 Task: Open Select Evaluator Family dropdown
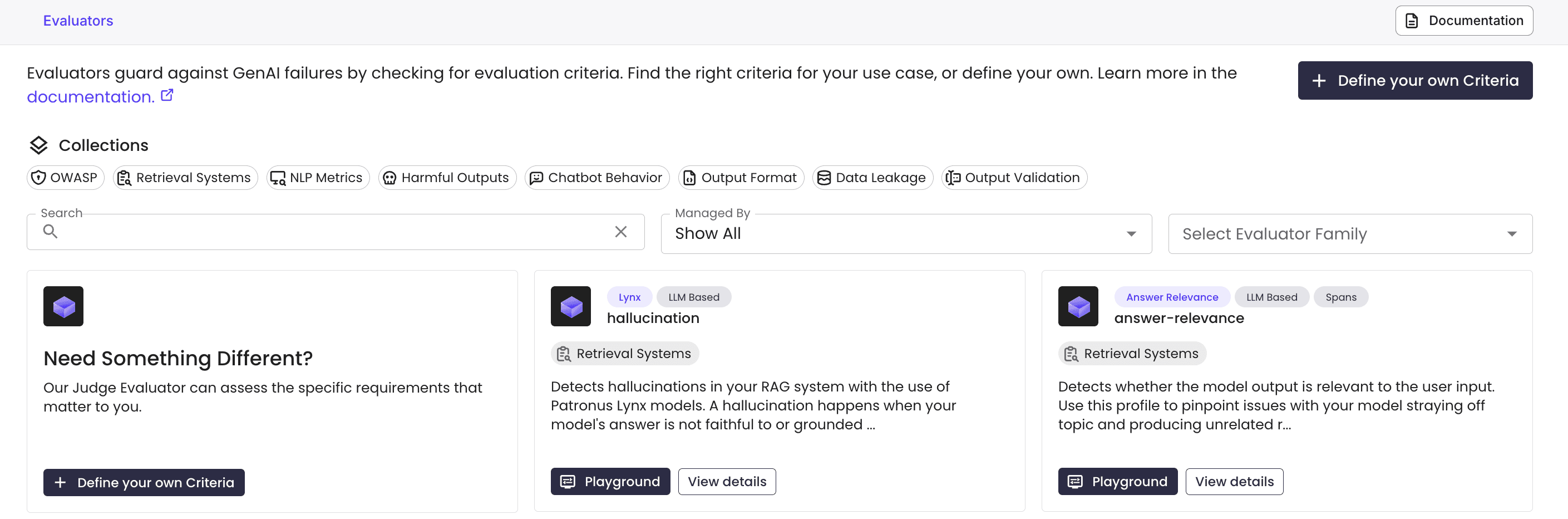[x=1349, y=234]
